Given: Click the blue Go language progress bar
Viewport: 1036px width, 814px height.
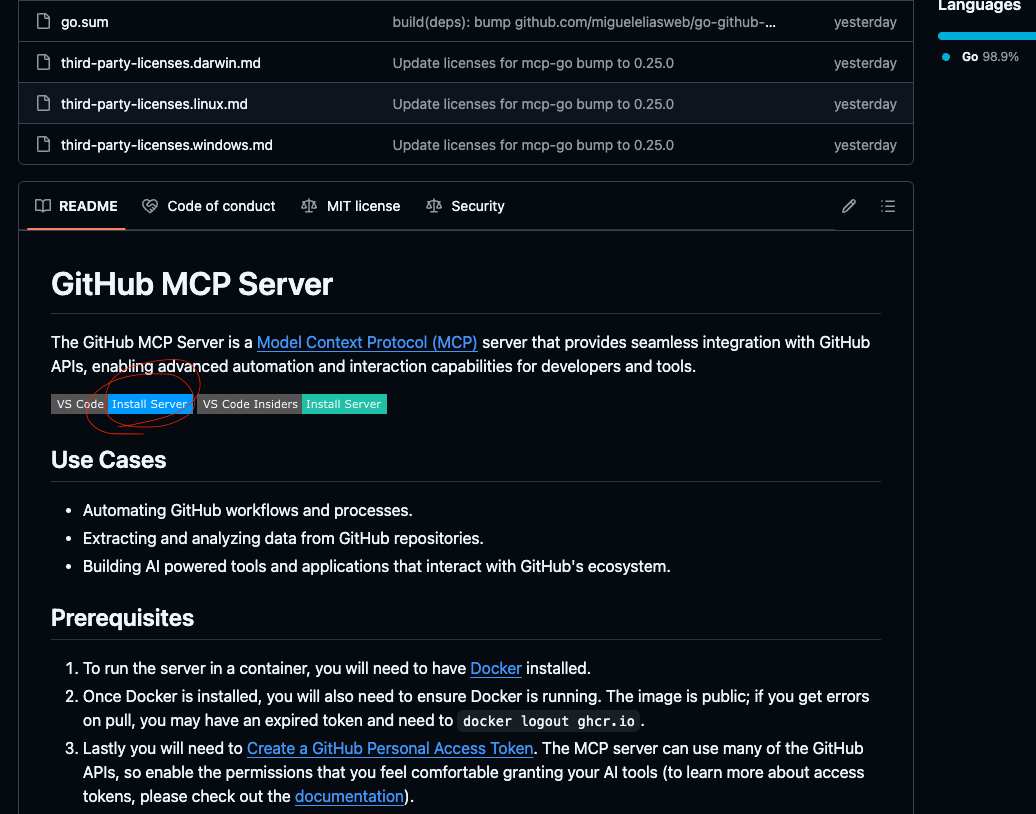Looking at the screenshot, I should tap(987, 36).
